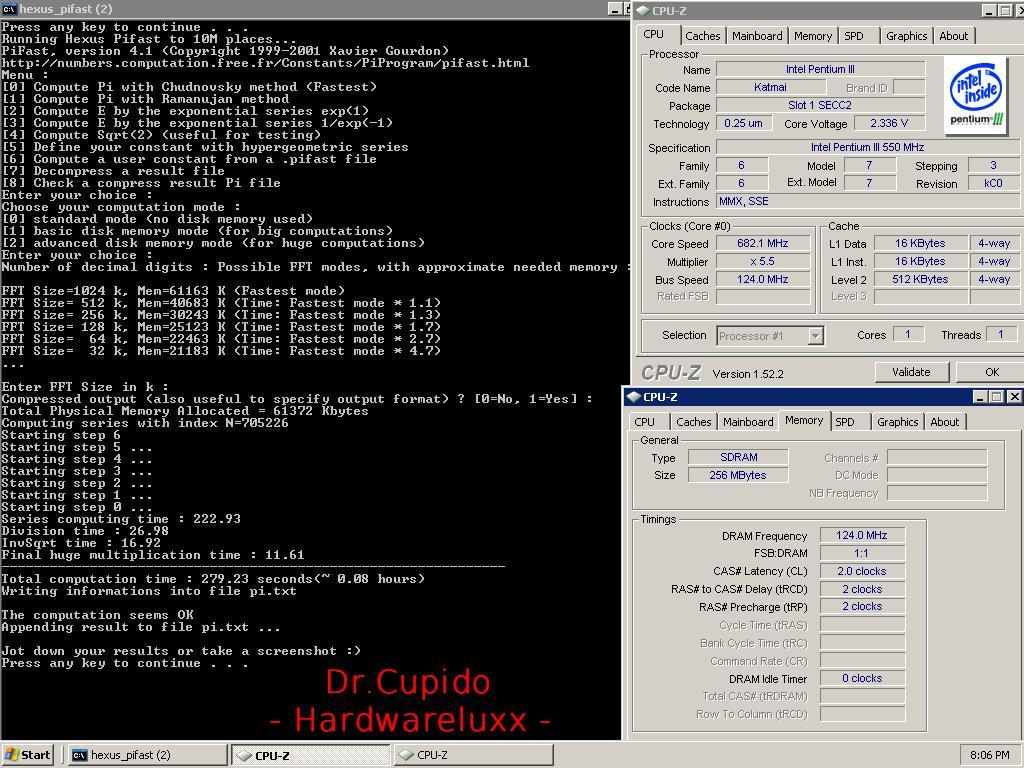This screenshot has width=1024, height=768.
Task: Click the FSB:DRAM ratio 1:1 value
Action: click(x=862, y=553)
